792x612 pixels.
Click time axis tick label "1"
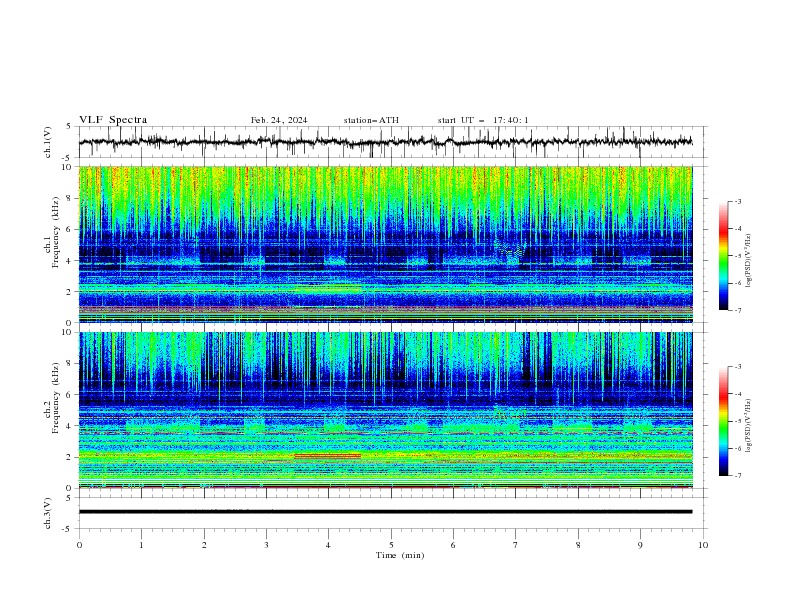pyautogui.click(x=141, y=545)
